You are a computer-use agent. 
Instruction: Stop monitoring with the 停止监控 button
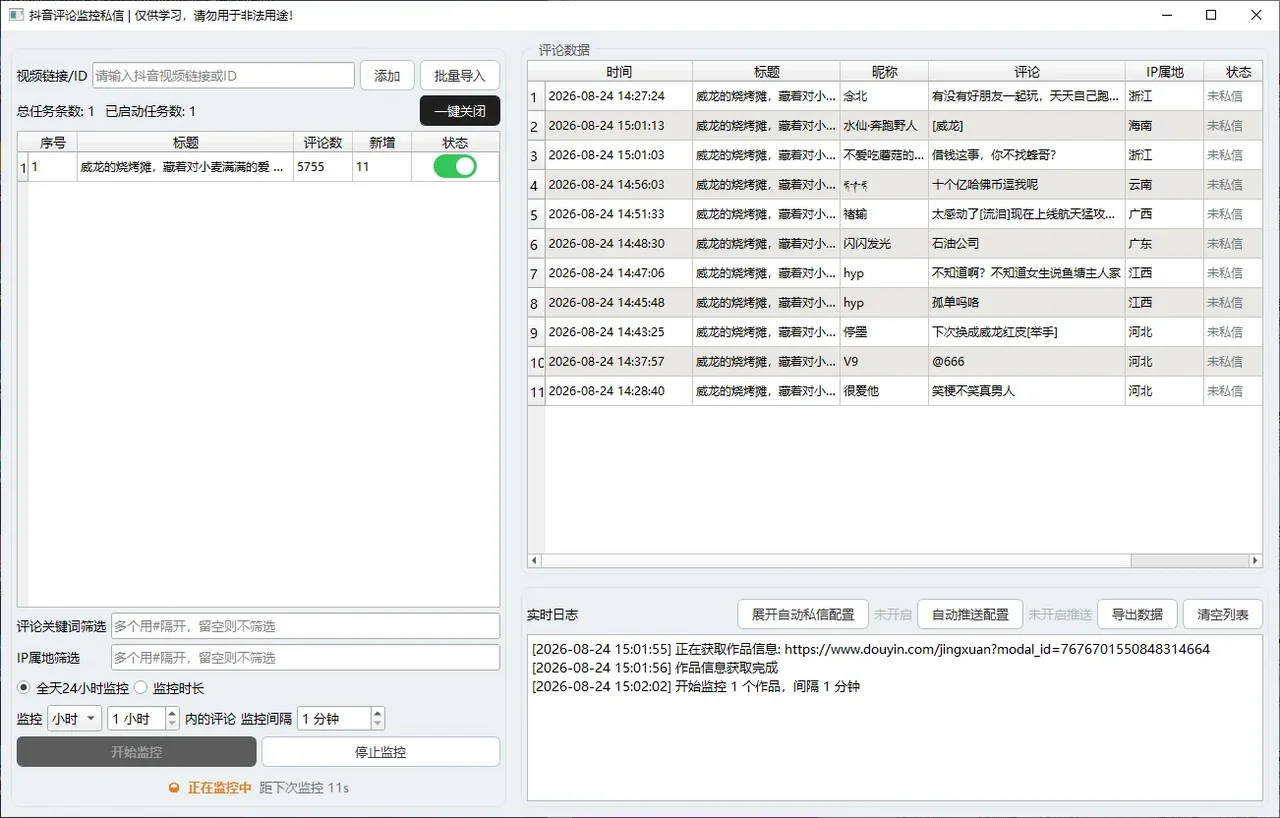381,752
